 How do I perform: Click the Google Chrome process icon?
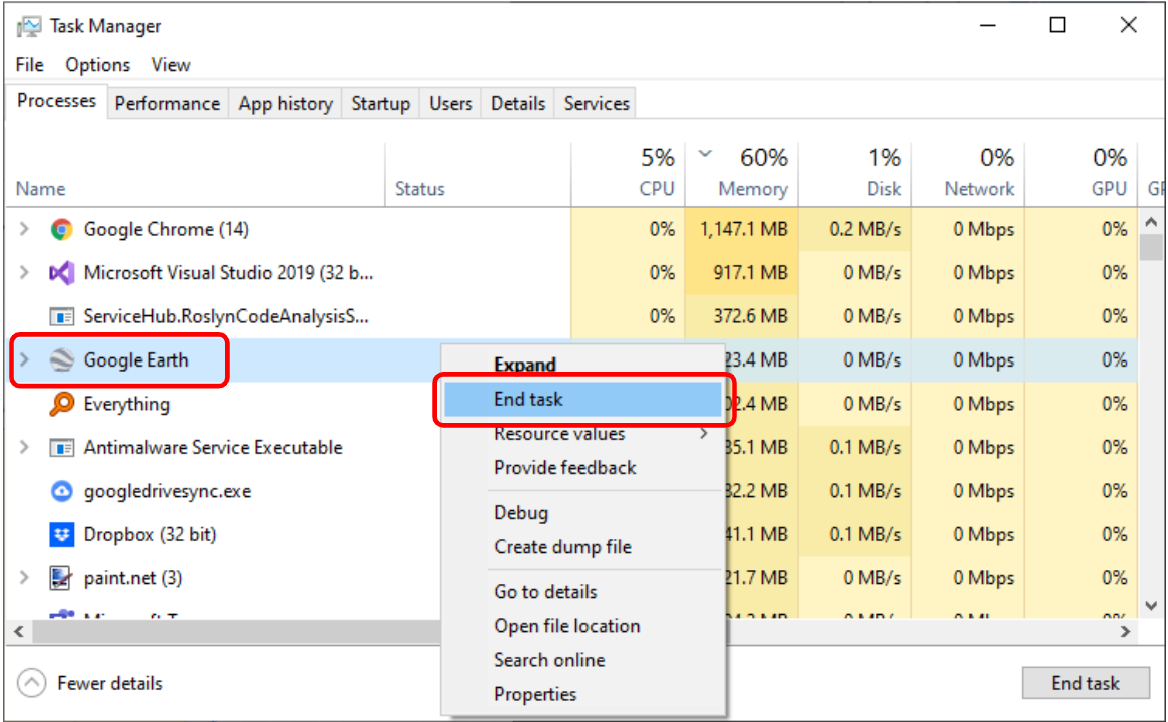tap(61, 229)
